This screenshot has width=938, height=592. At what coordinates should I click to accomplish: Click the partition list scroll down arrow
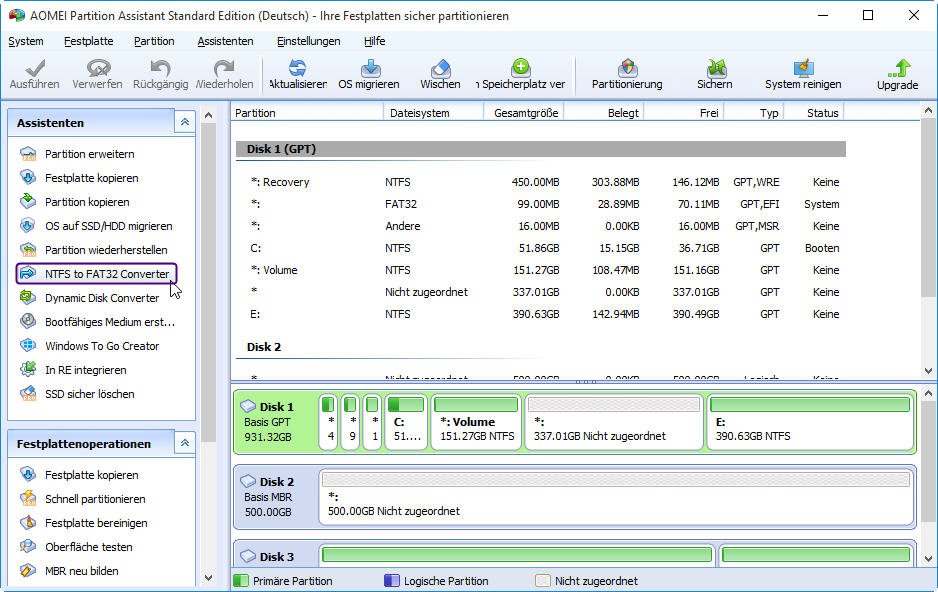[x=928, y=370]
